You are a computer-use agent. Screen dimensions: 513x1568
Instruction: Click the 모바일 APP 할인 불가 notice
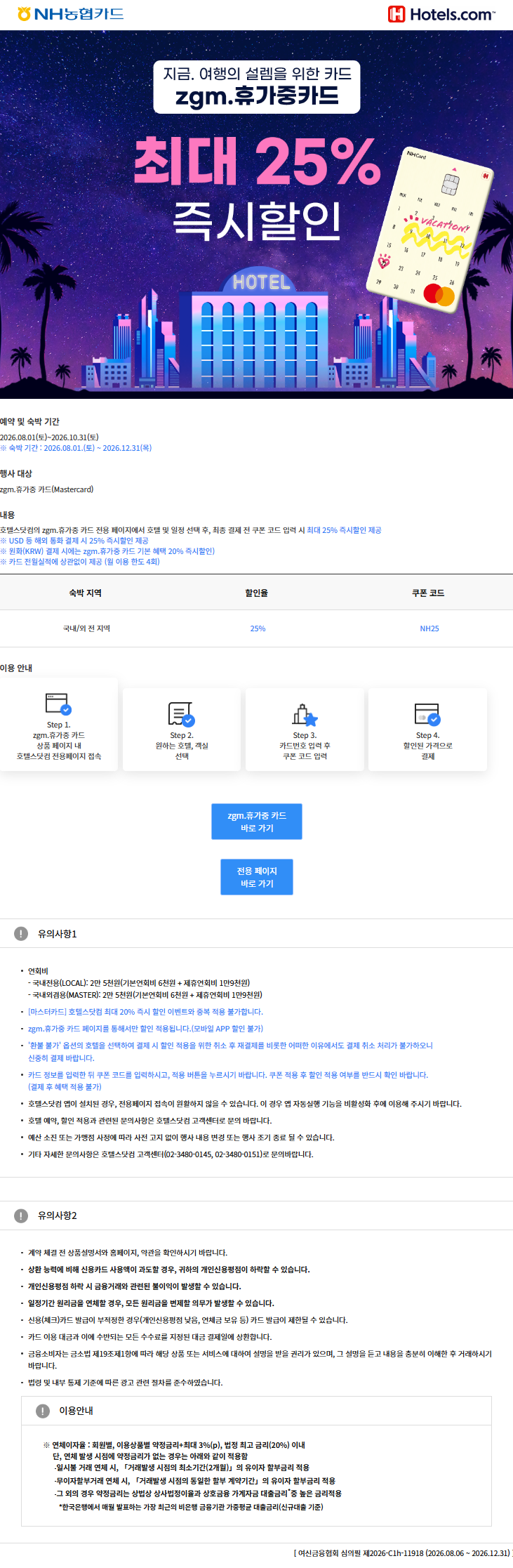[x=145, y=1029]
